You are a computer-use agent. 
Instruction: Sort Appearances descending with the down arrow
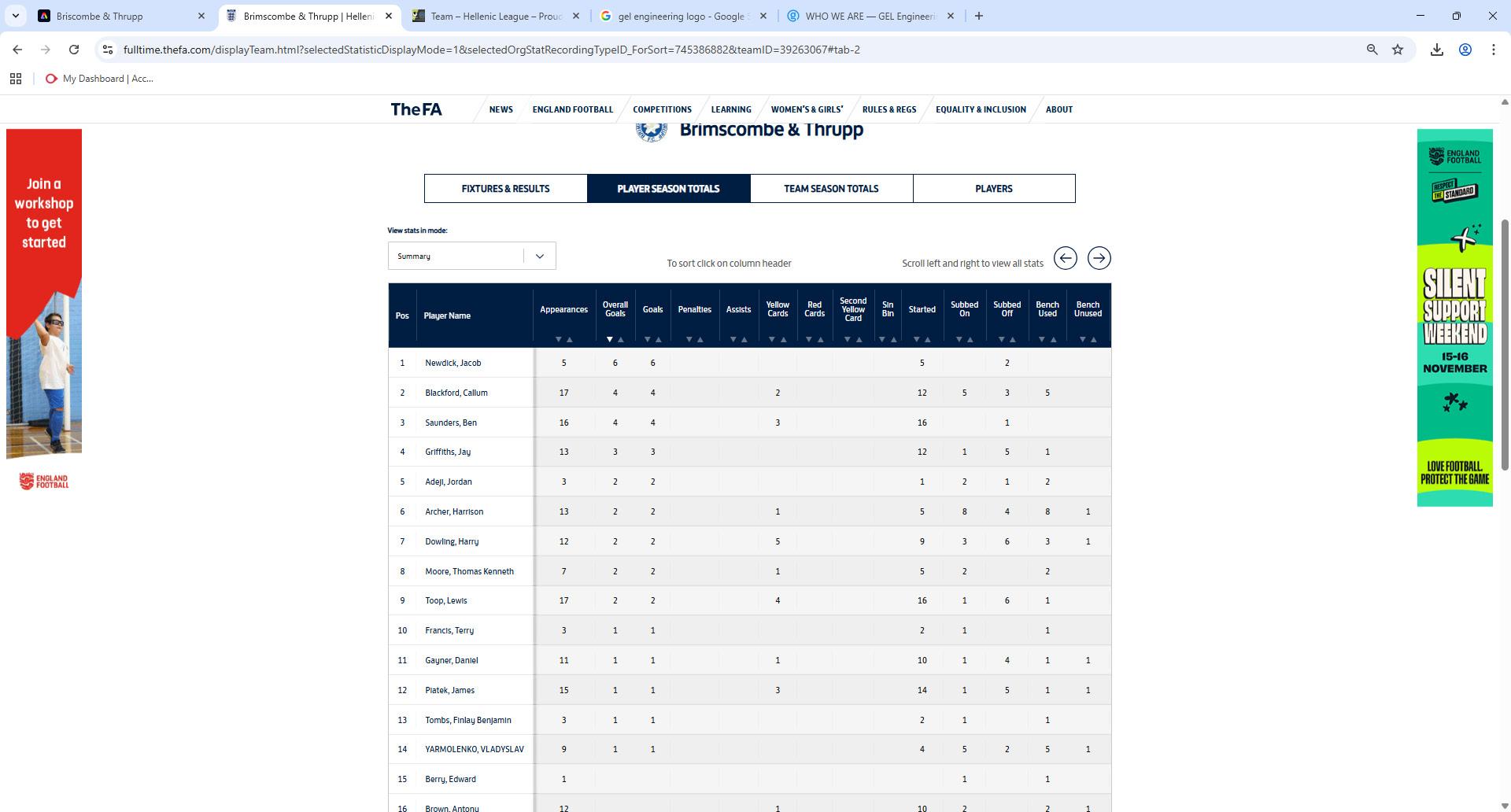tap(558, 340)
